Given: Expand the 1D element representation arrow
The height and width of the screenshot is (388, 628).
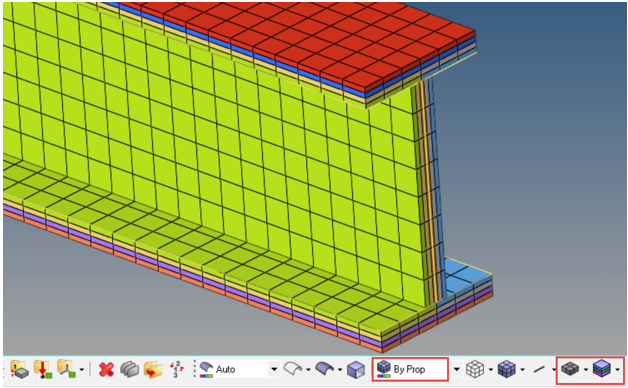Looking at the screenshot, I should (554, 369).
